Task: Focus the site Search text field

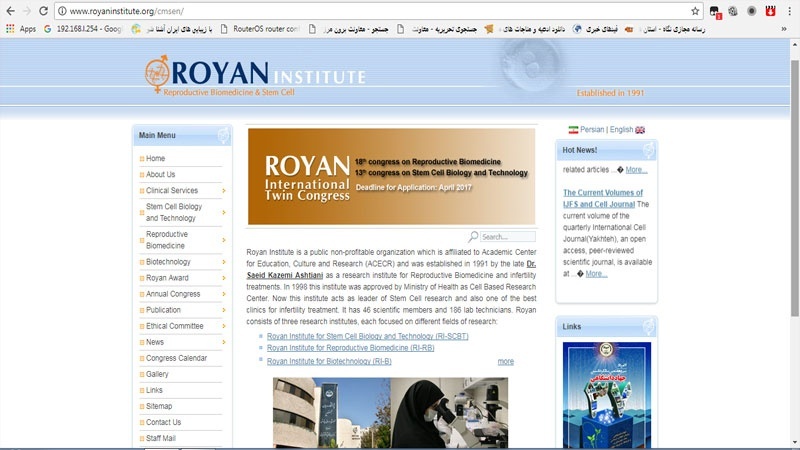Action: 507,237
